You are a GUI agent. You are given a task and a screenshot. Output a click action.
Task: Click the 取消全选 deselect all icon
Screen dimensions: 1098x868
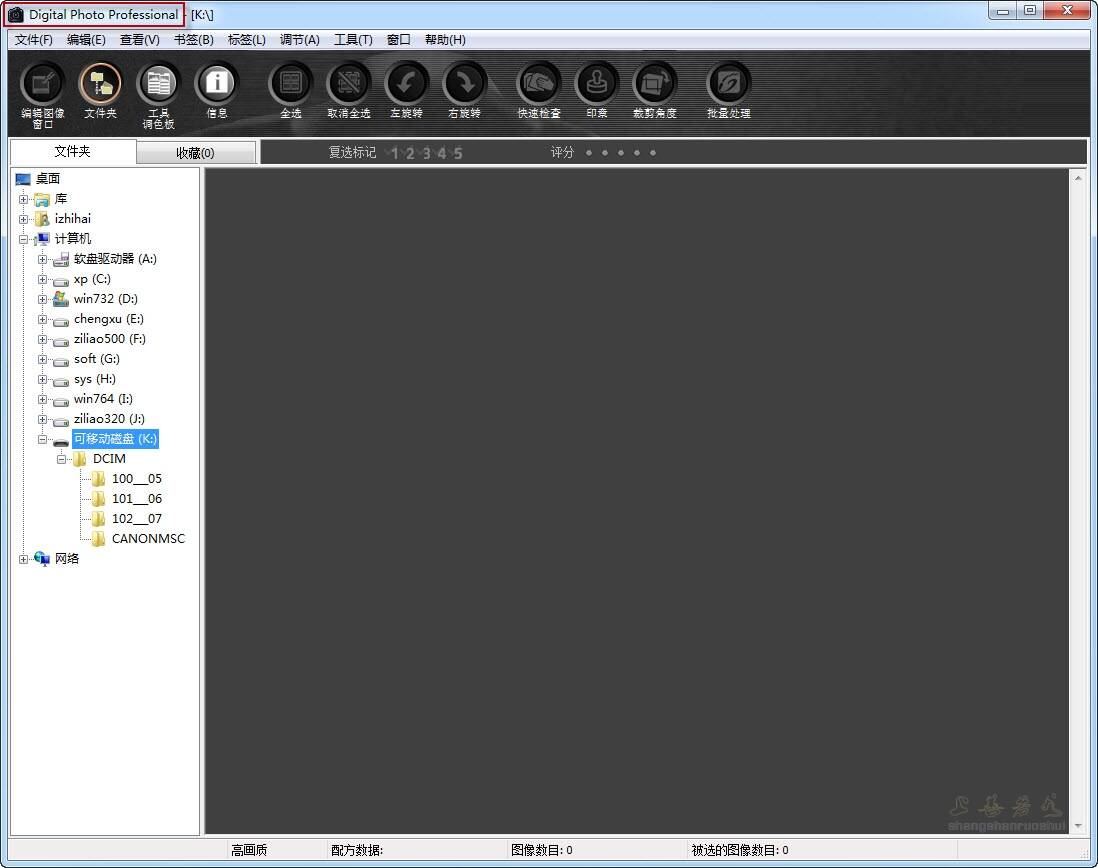click(x=349, y=84)
